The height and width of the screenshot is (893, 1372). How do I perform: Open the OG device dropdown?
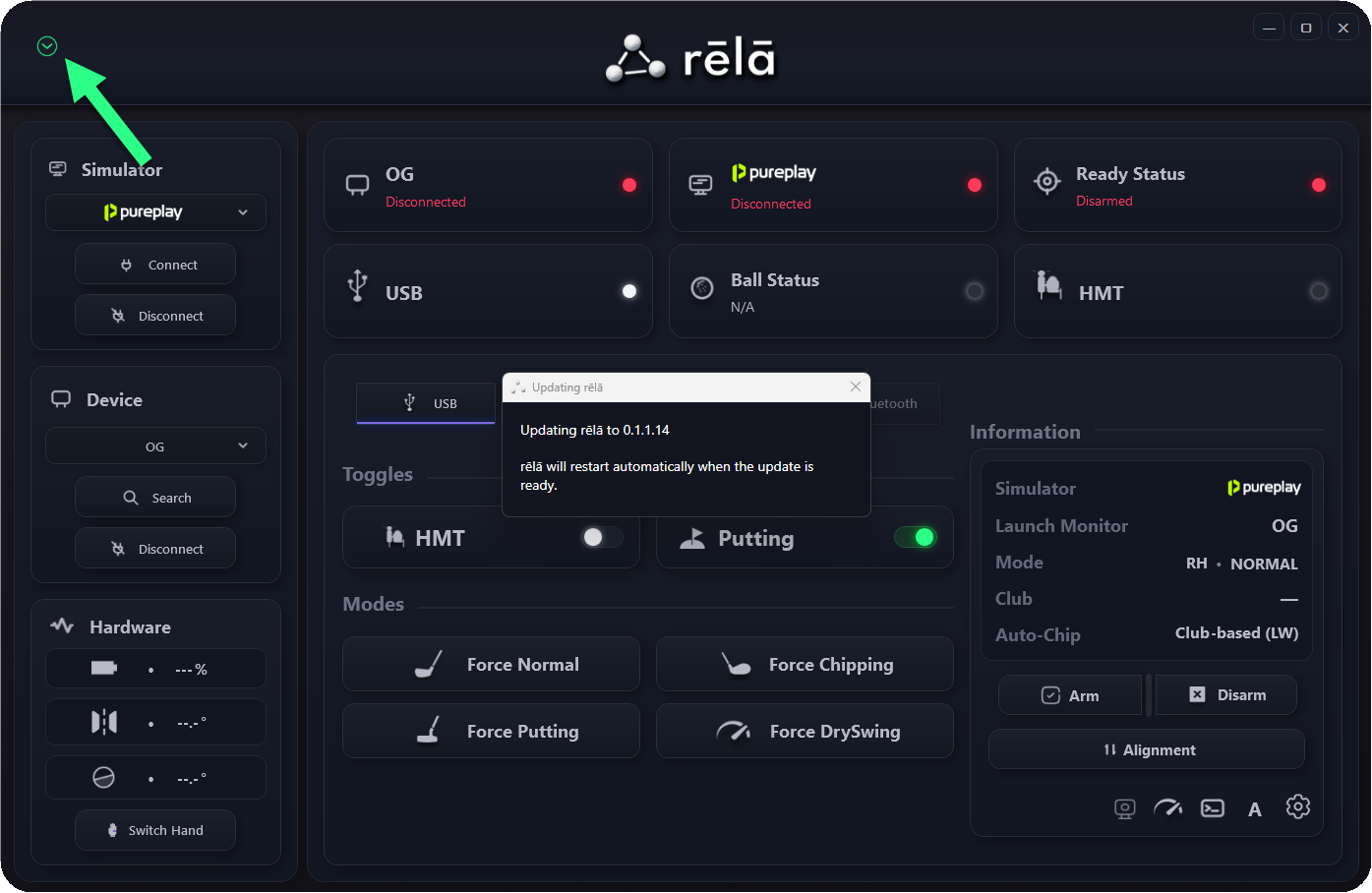[x=155, y=446]
